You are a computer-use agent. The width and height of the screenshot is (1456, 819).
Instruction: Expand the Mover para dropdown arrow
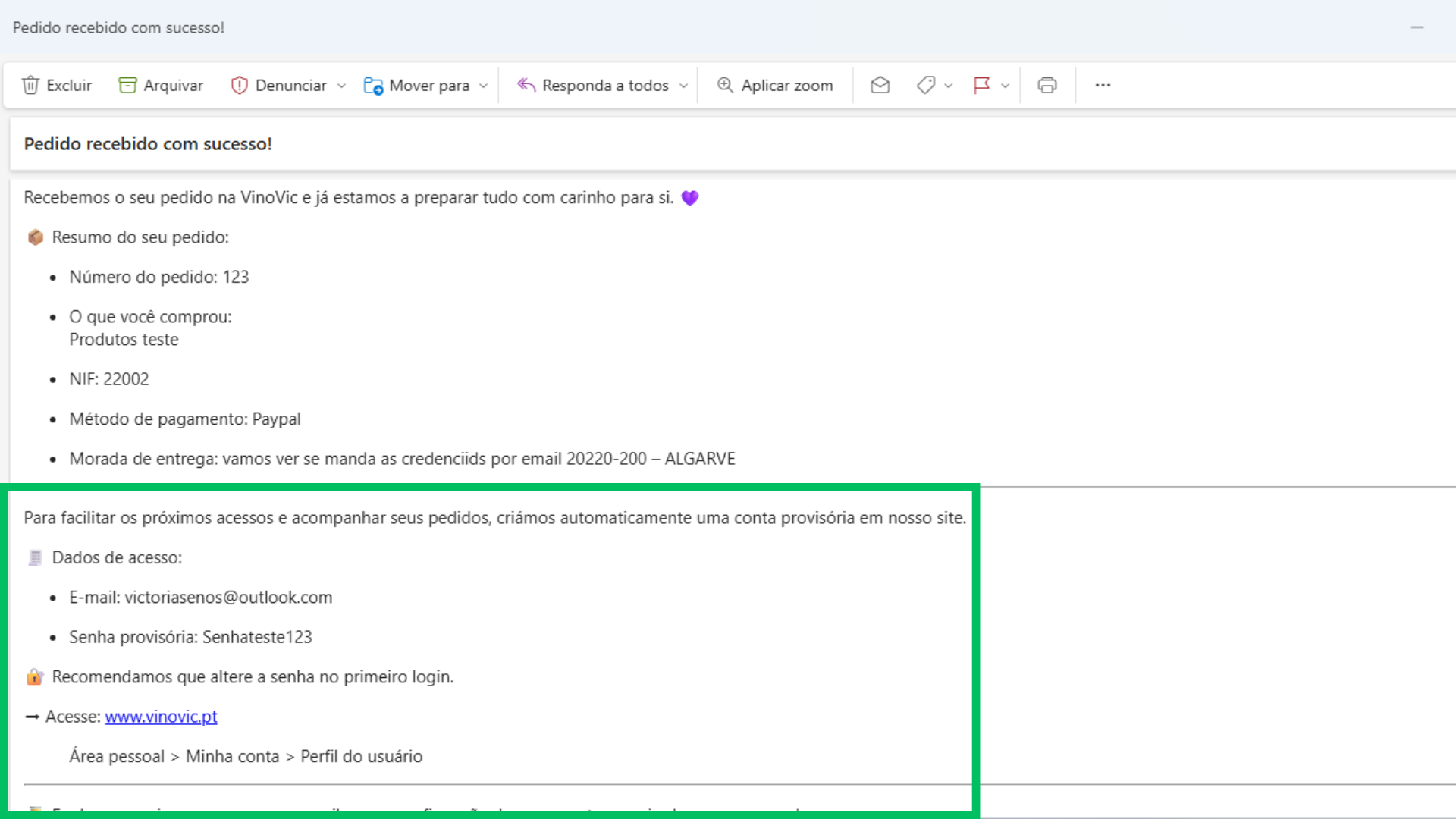(x=483, y=86)
